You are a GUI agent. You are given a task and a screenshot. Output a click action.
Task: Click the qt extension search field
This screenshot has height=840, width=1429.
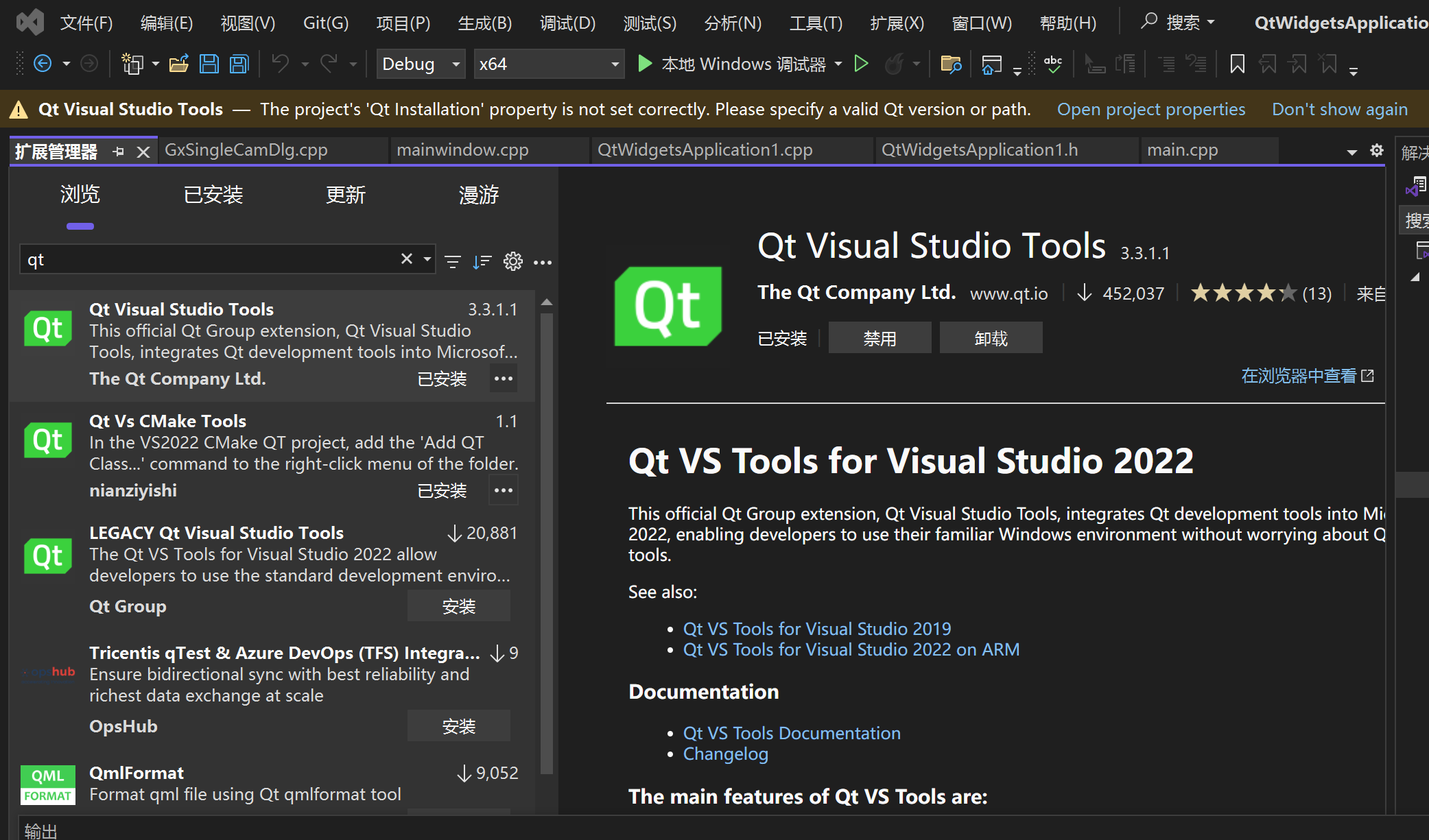click(x=206, y=259)
